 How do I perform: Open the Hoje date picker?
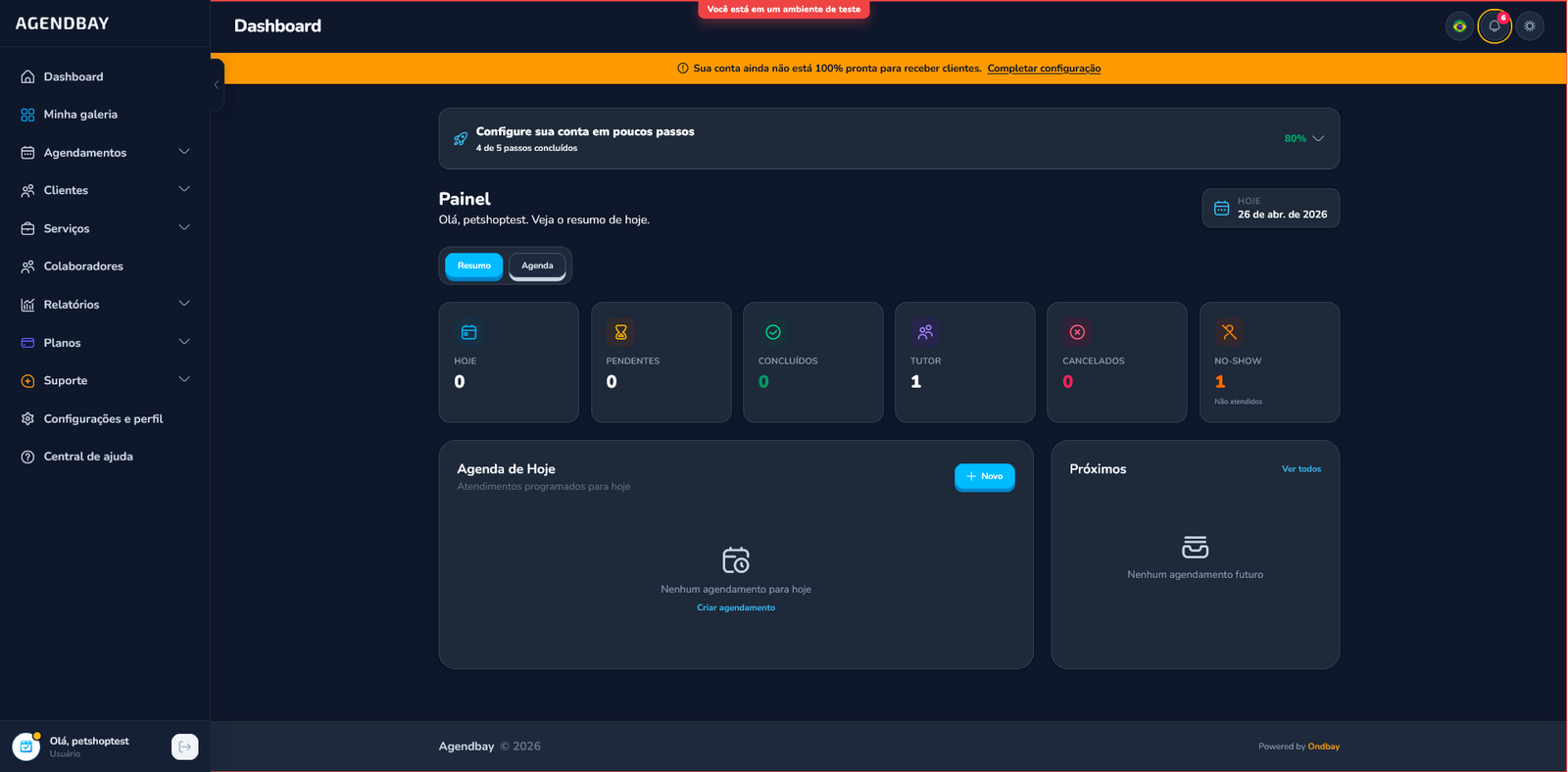tap(1270, 208)
